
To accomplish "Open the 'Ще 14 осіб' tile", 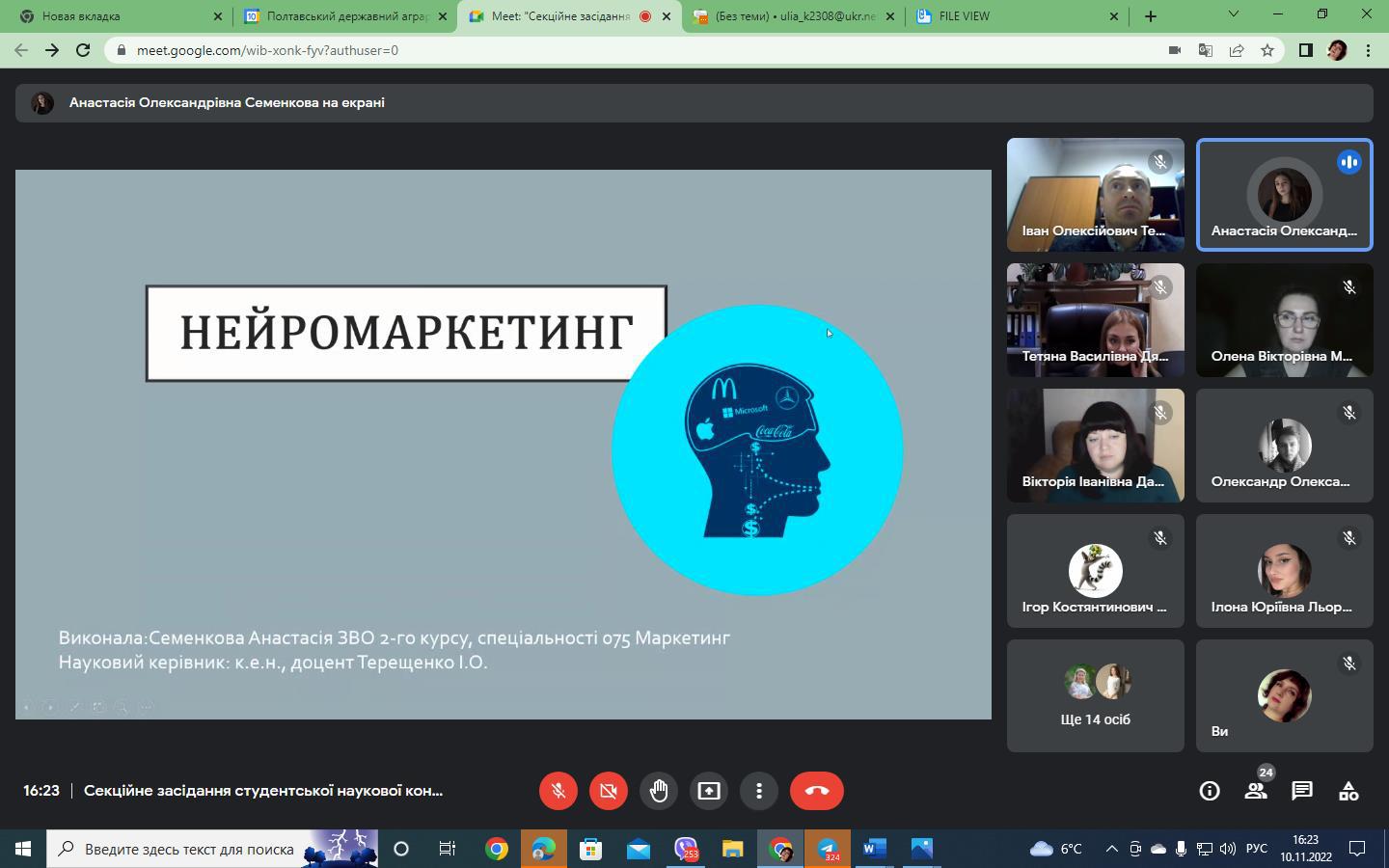I will pyautogui.click(x=1096, y=696).
